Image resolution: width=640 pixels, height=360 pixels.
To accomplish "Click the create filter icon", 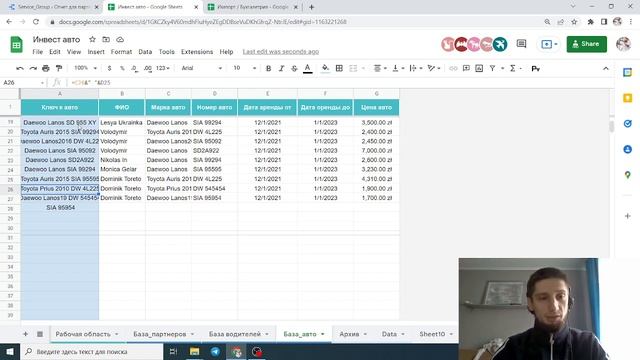I will 493,68.
